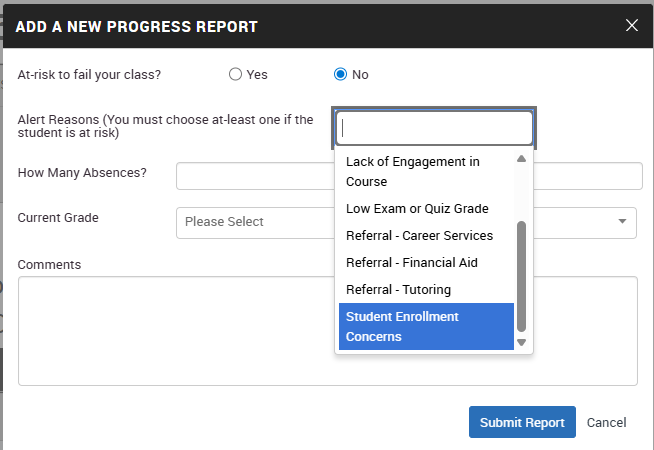Image resolution: width=654 pixels, height=450 pixels.
Task: Select Referral - Tutoring alert reason
Action: point(398,290)
